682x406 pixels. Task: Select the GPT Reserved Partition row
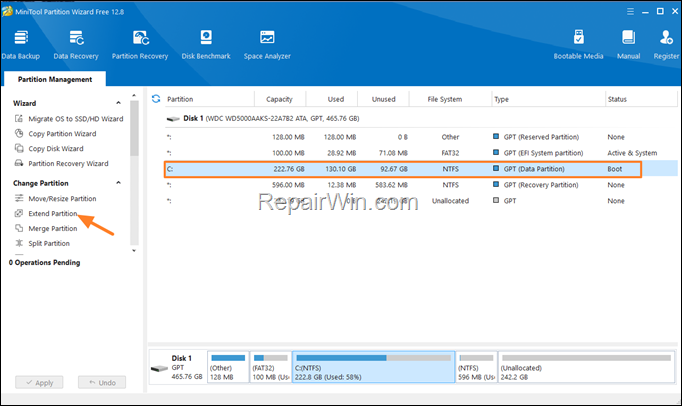point(421,137)
